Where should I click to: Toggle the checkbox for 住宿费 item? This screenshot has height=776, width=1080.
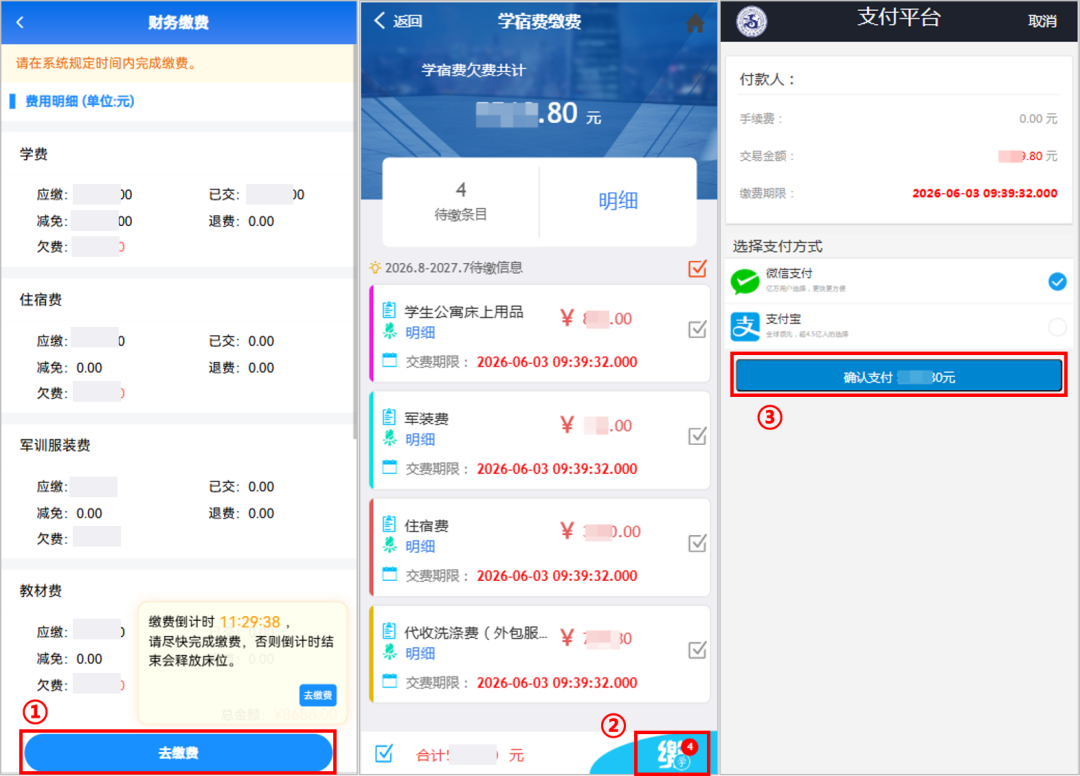coord(697,543)
